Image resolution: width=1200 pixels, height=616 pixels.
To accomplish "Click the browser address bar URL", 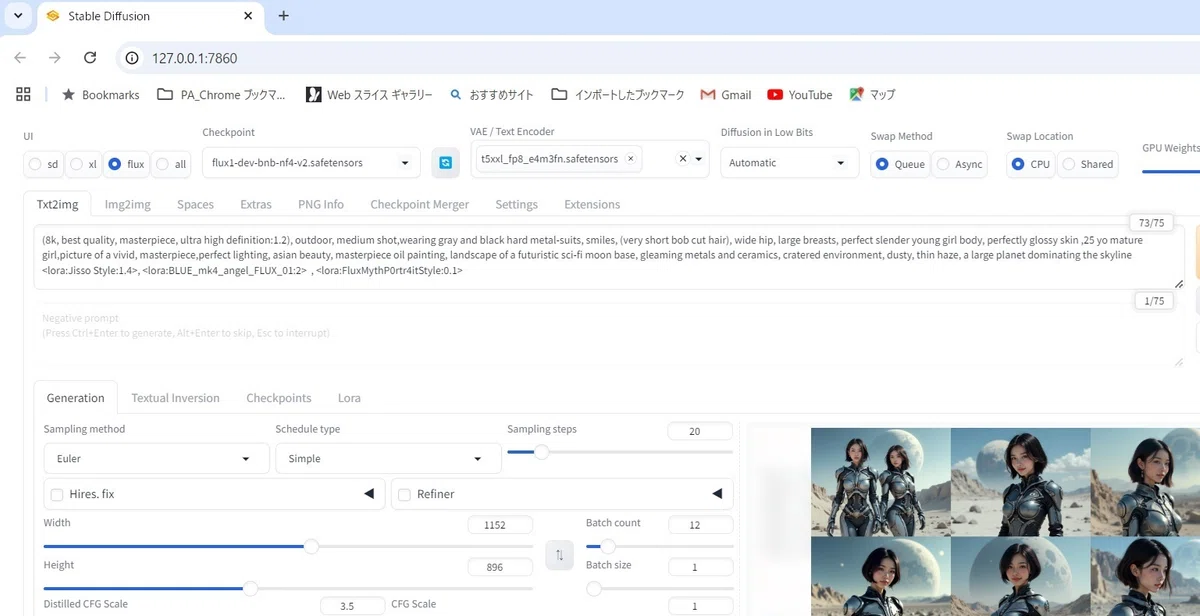I will 194,58.
